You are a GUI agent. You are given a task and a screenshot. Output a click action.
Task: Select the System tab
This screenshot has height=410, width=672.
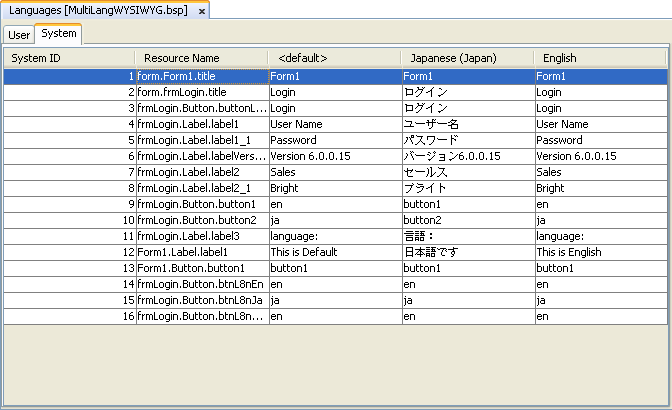(58, 34)
